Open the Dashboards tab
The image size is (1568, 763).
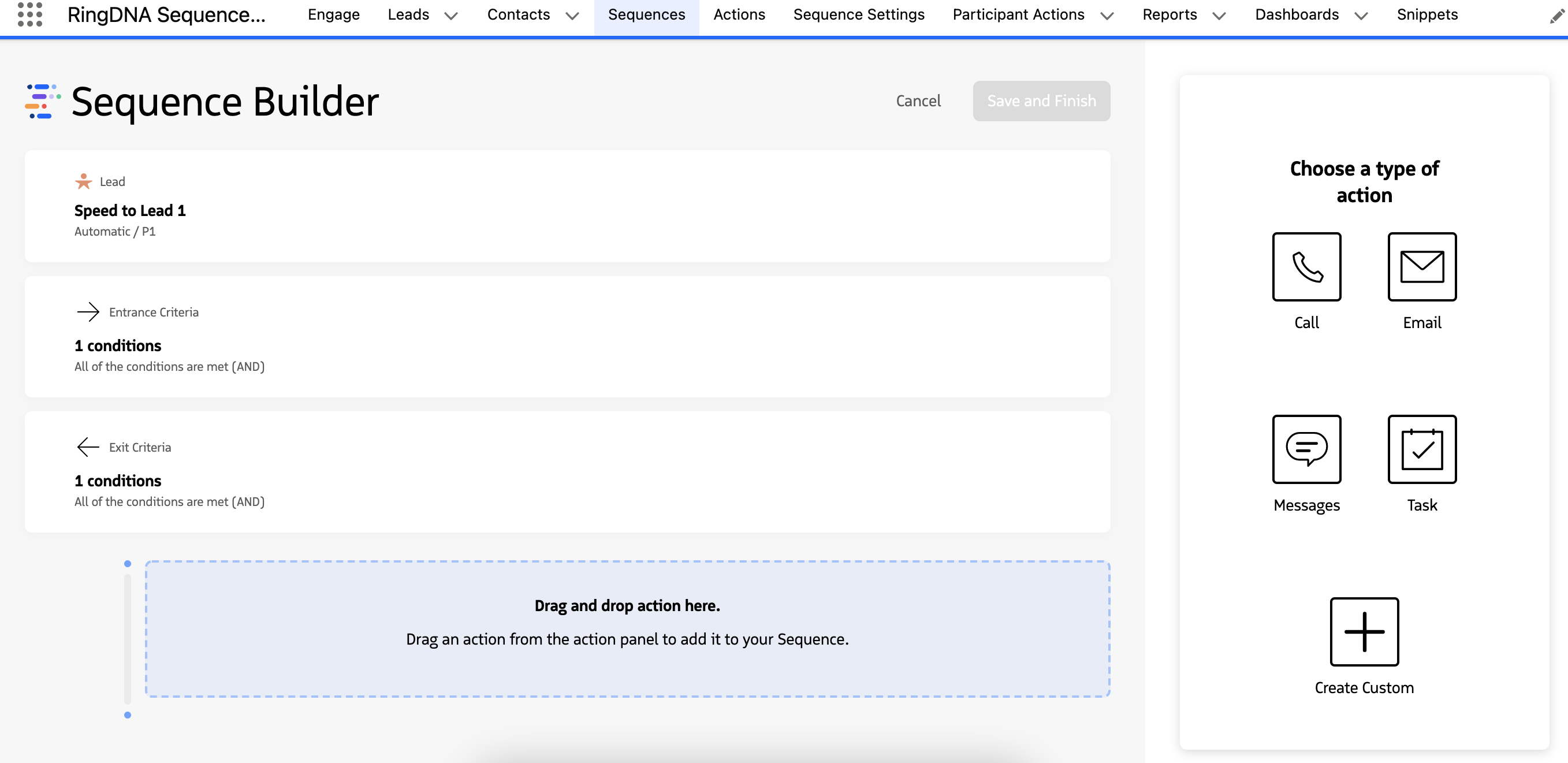click(1297, 14)
